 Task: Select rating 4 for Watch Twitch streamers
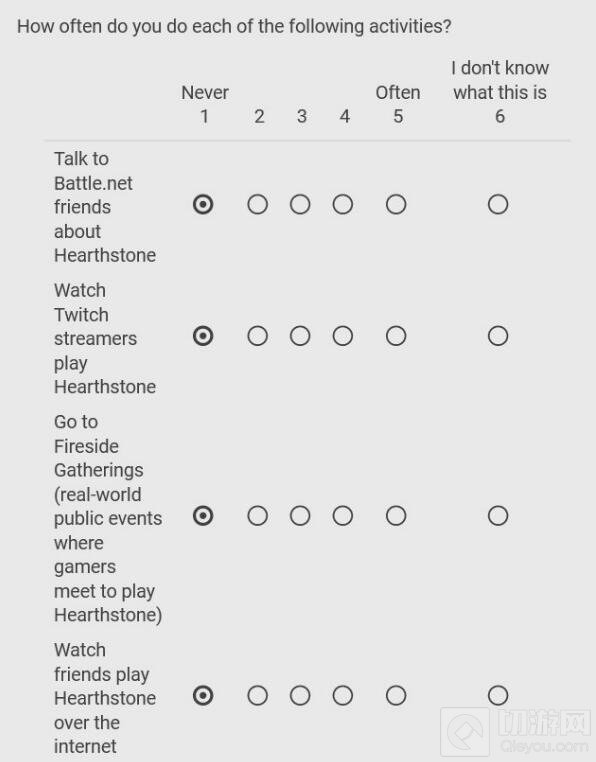343,336
